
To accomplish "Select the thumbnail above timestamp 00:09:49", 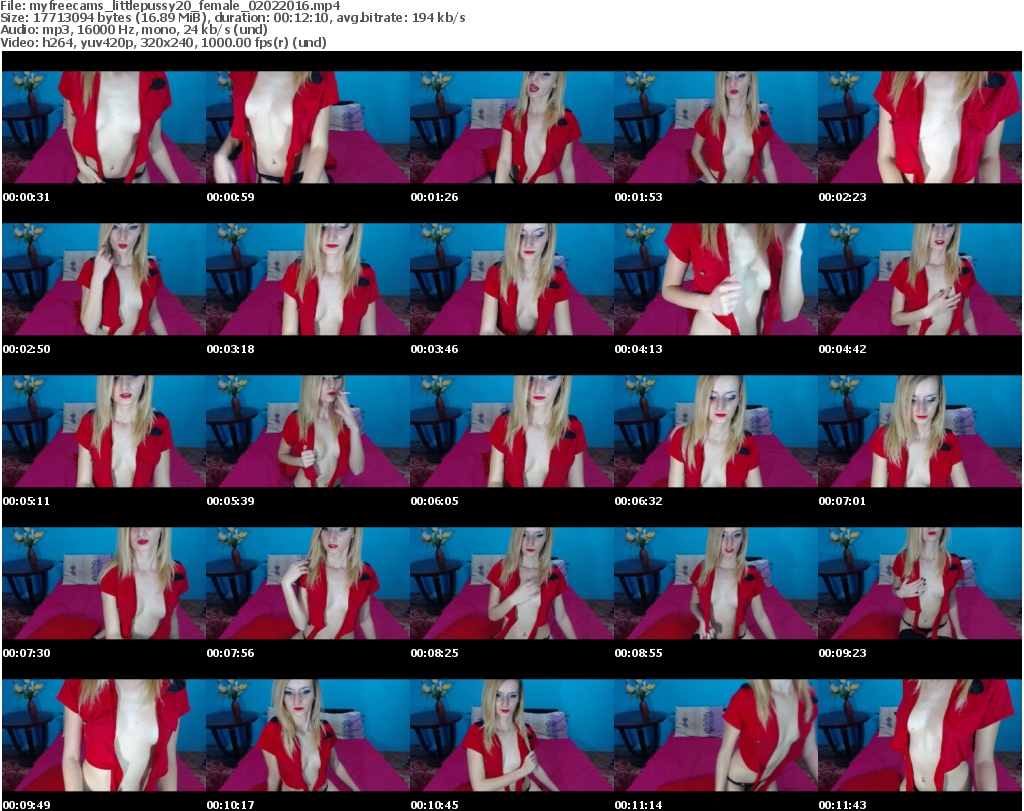I will tap(104, 736).
